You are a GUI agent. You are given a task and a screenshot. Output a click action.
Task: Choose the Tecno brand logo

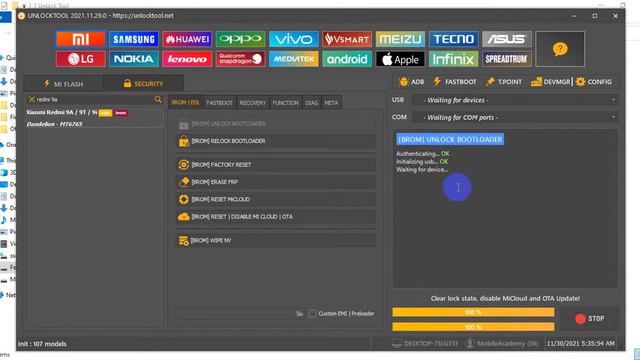[453, 39]
